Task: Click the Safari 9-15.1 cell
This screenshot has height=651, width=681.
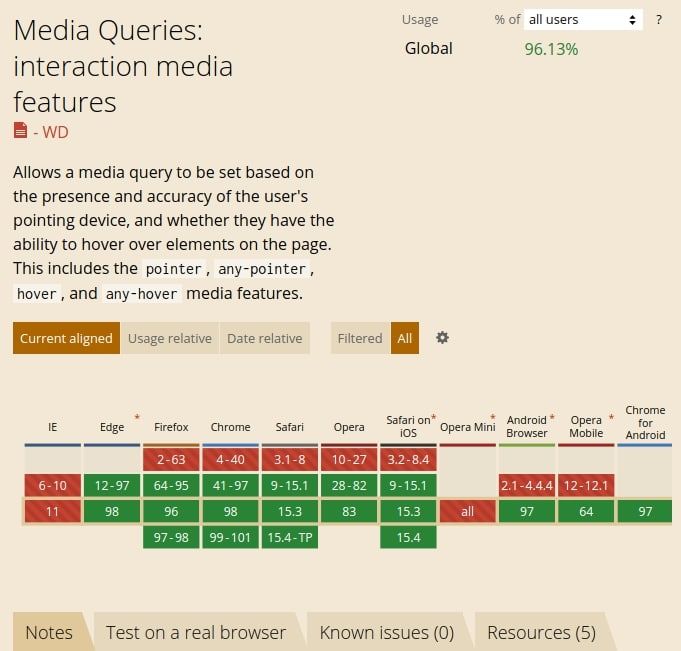Action: (x=290, y=485)
